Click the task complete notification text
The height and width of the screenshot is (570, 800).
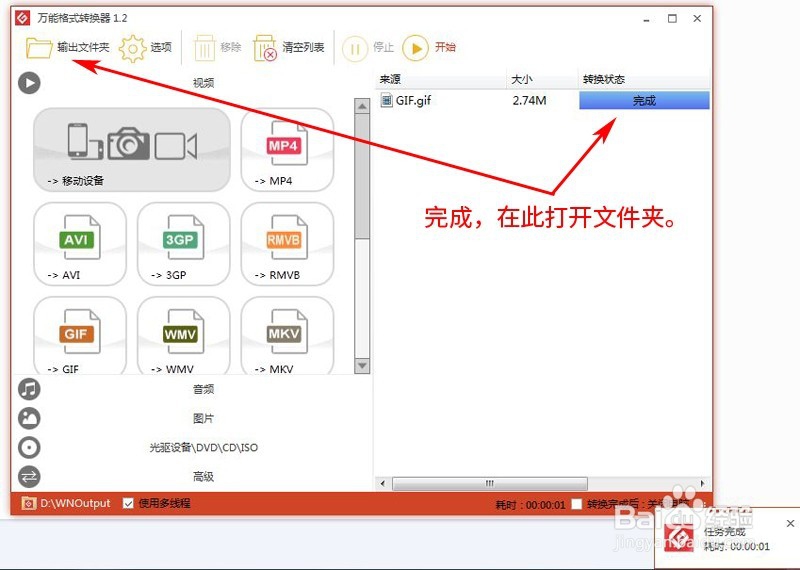click(x=724, y=532)
